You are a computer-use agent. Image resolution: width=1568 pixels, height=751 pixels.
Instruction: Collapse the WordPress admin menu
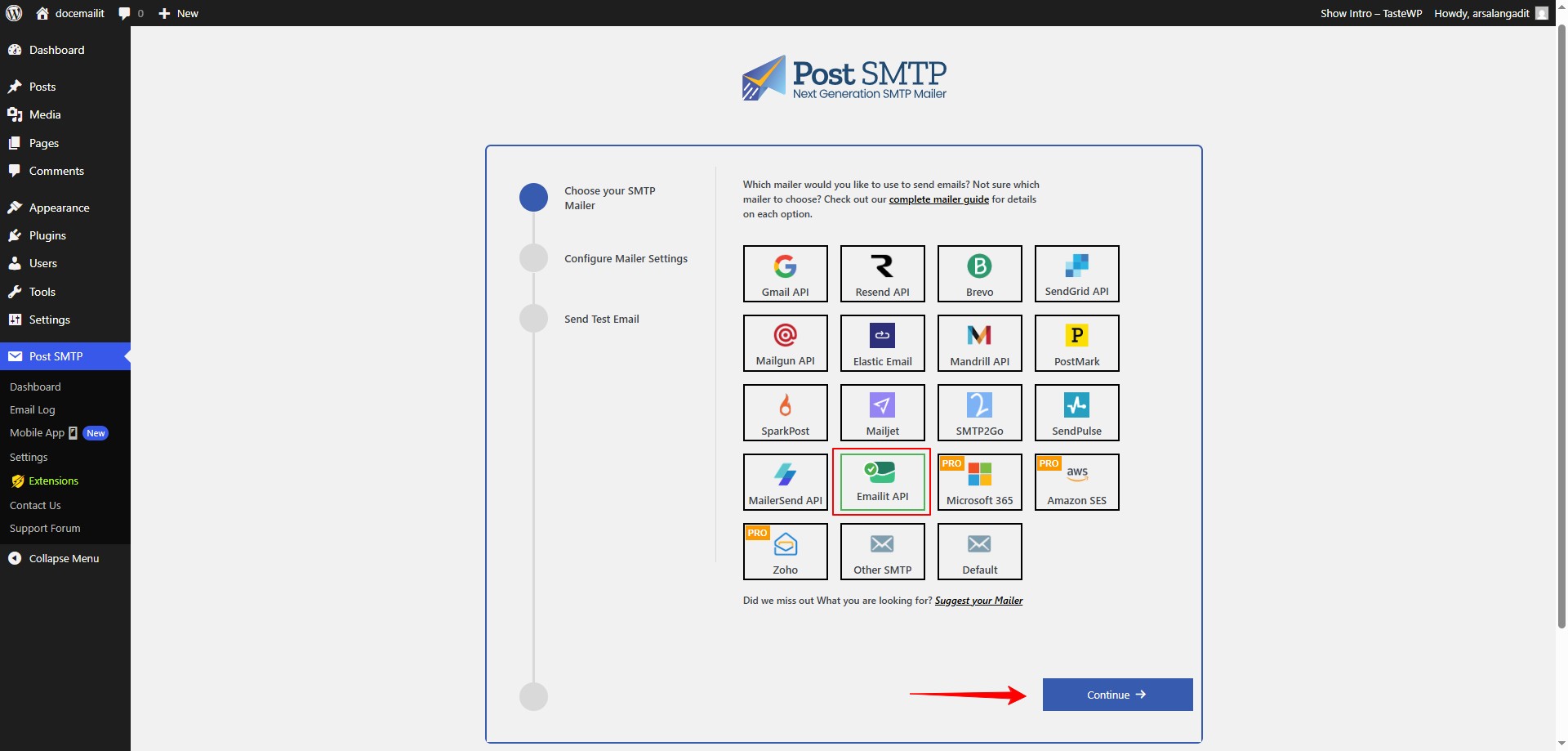click(64, 558)
